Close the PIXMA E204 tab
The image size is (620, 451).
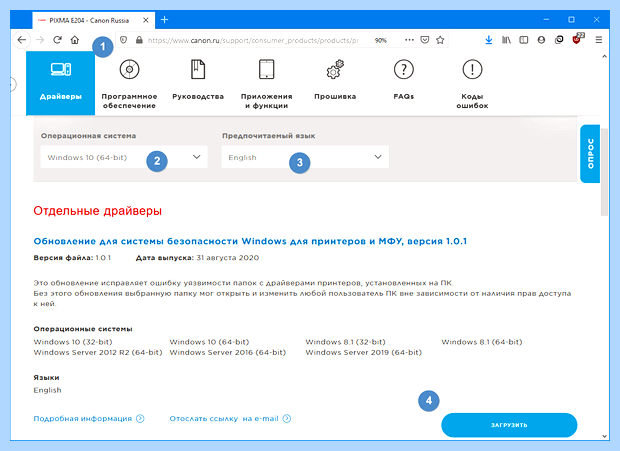point(146,20)
